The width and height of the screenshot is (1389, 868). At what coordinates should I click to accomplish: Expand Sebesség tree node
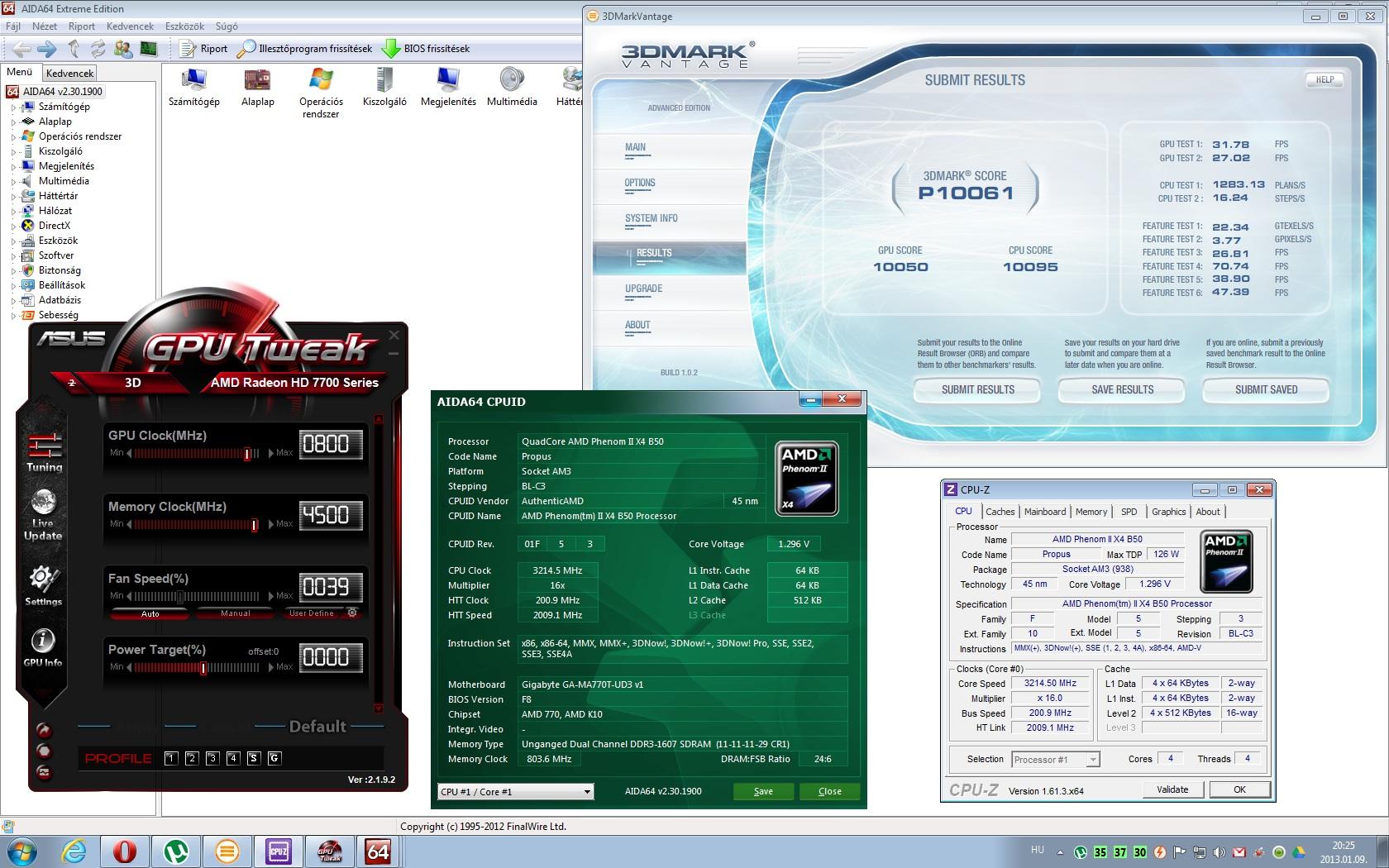[13, 315]
